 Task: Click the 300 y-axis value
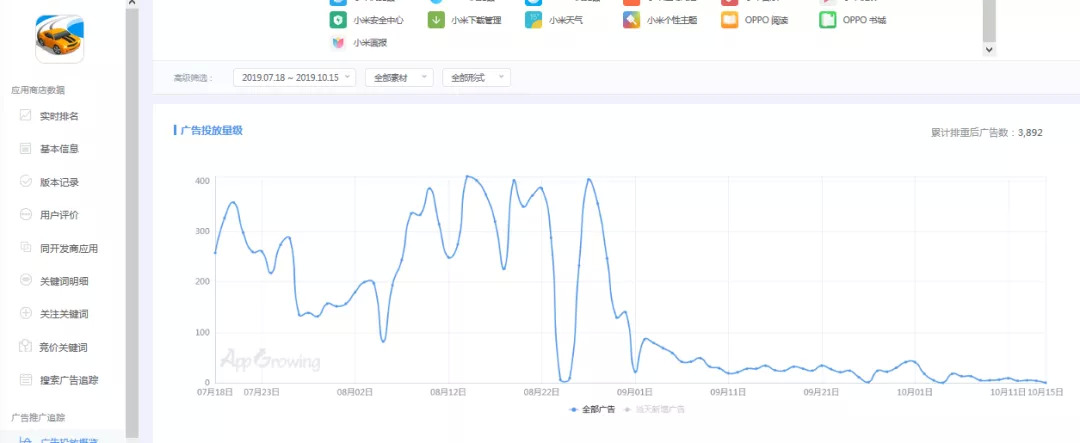[202, 231]
